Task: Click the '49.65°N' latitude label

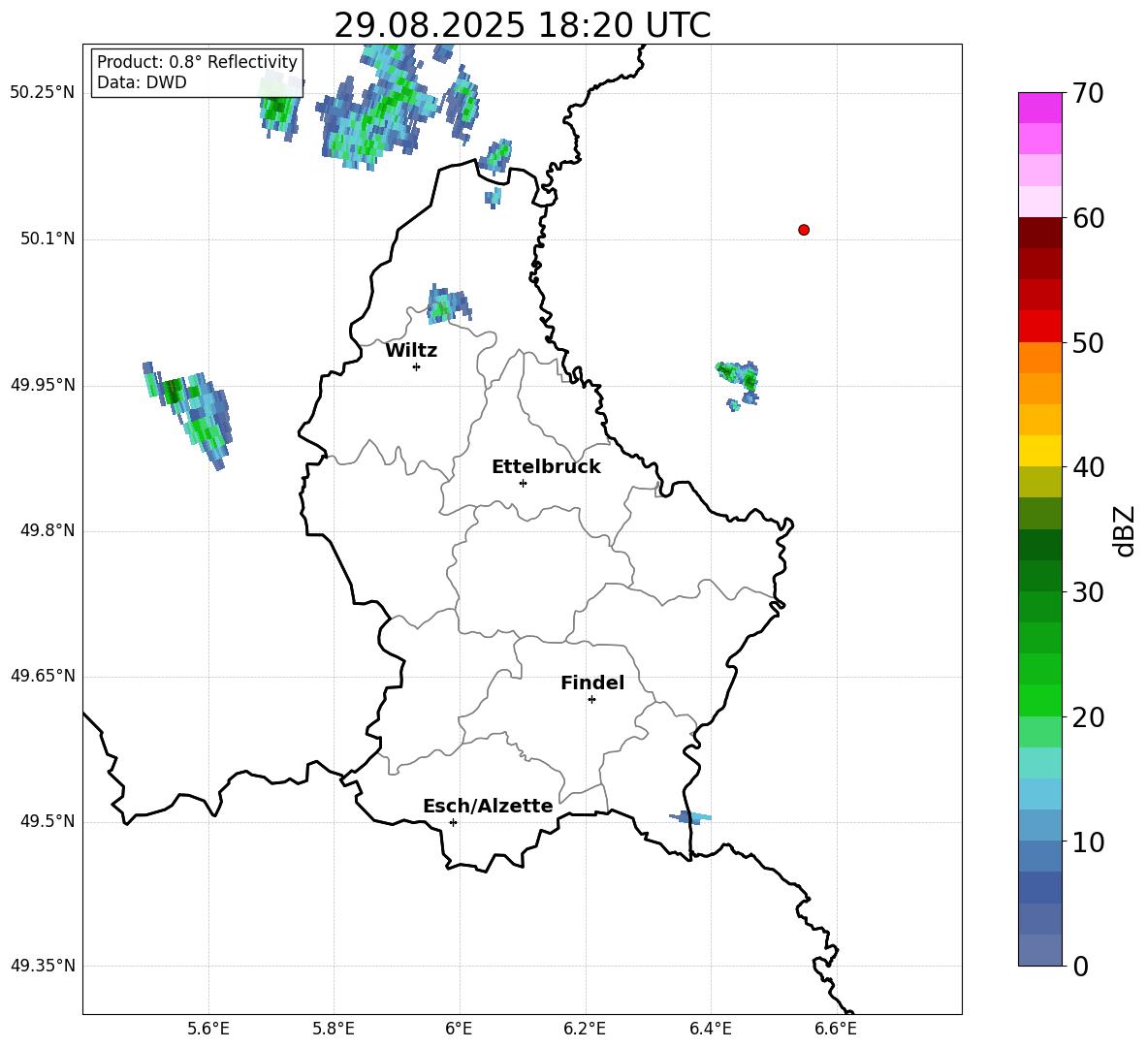Action: [43, 676]
